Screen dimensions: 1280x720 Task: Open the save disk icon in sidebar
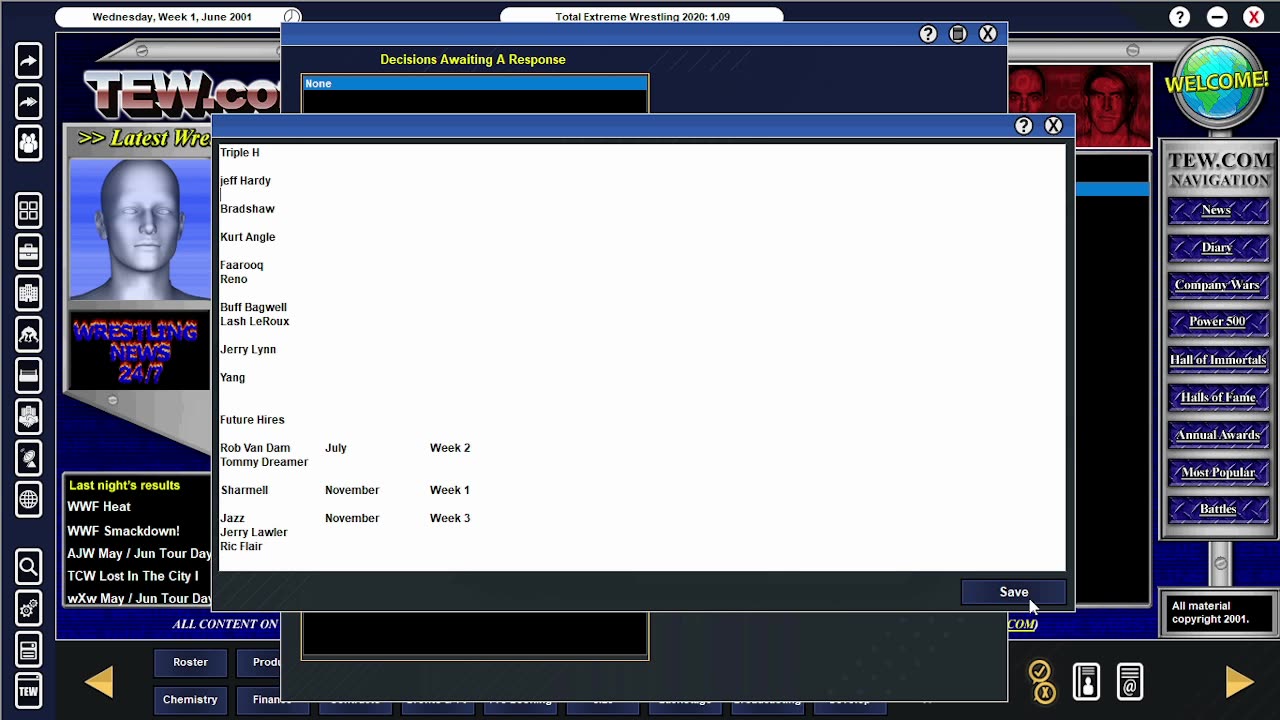pos(28,650)
